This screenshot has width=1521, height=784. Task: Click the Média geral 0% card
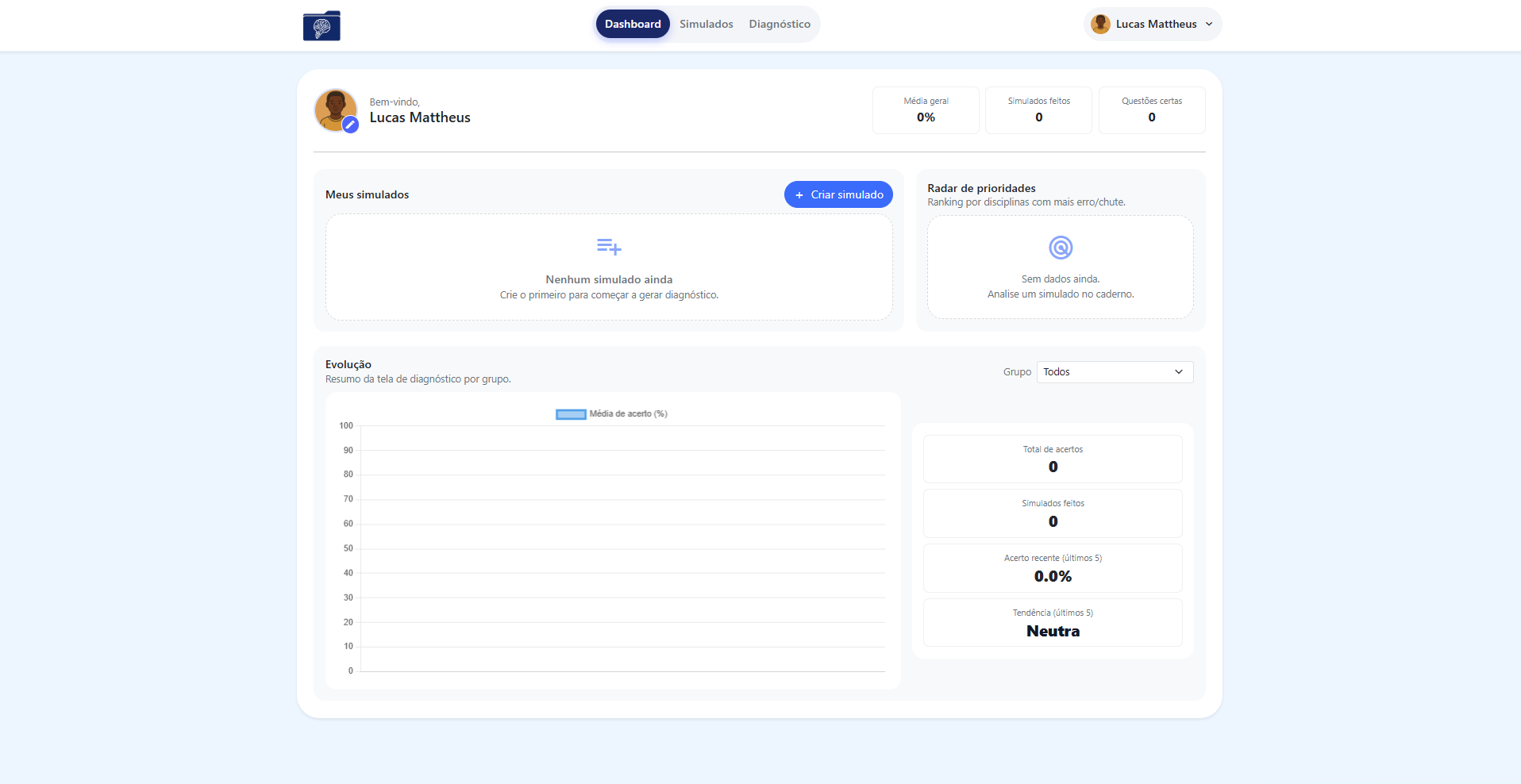coord(926,110)
